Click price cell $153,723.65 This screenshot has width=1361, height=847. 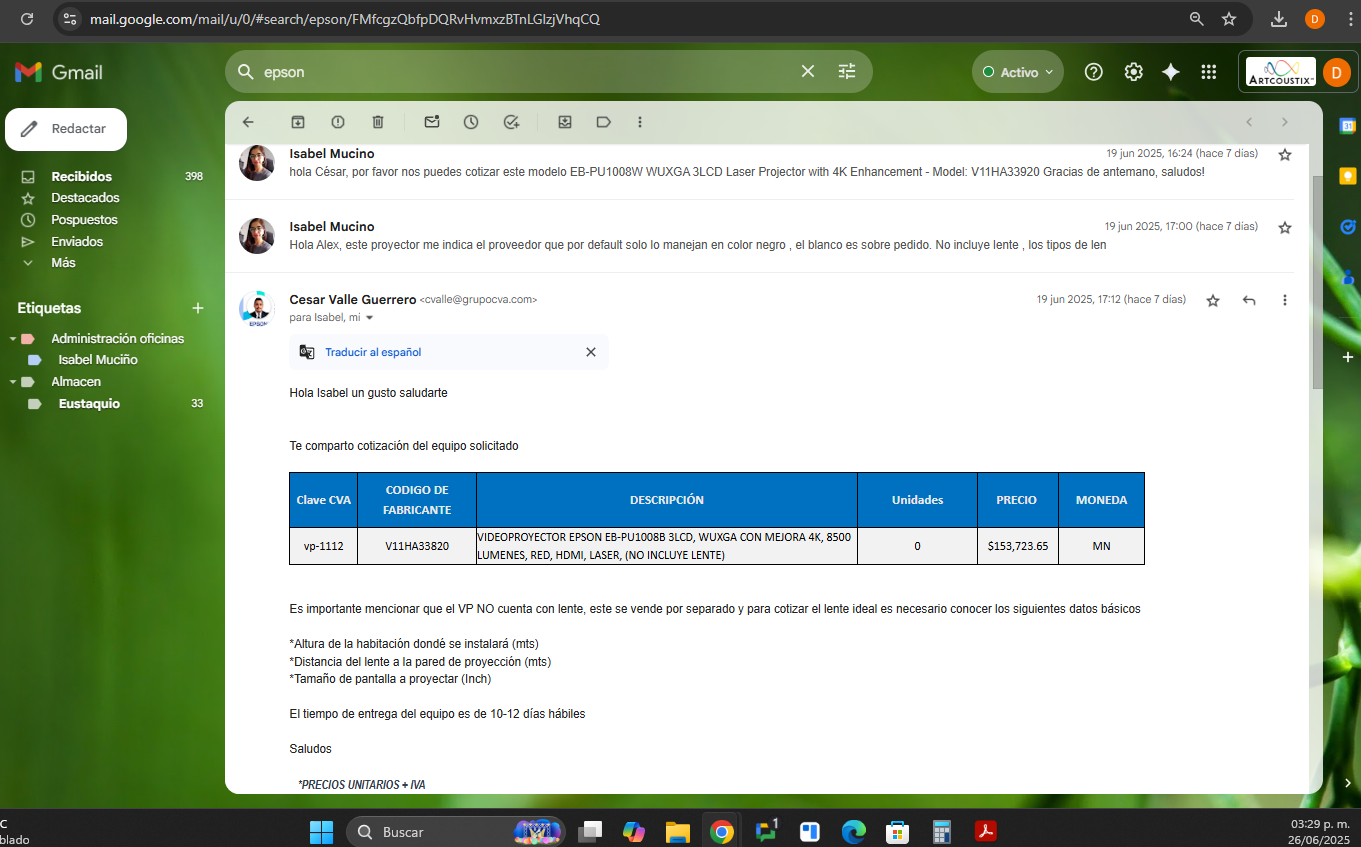click(x=1017, y=546)
